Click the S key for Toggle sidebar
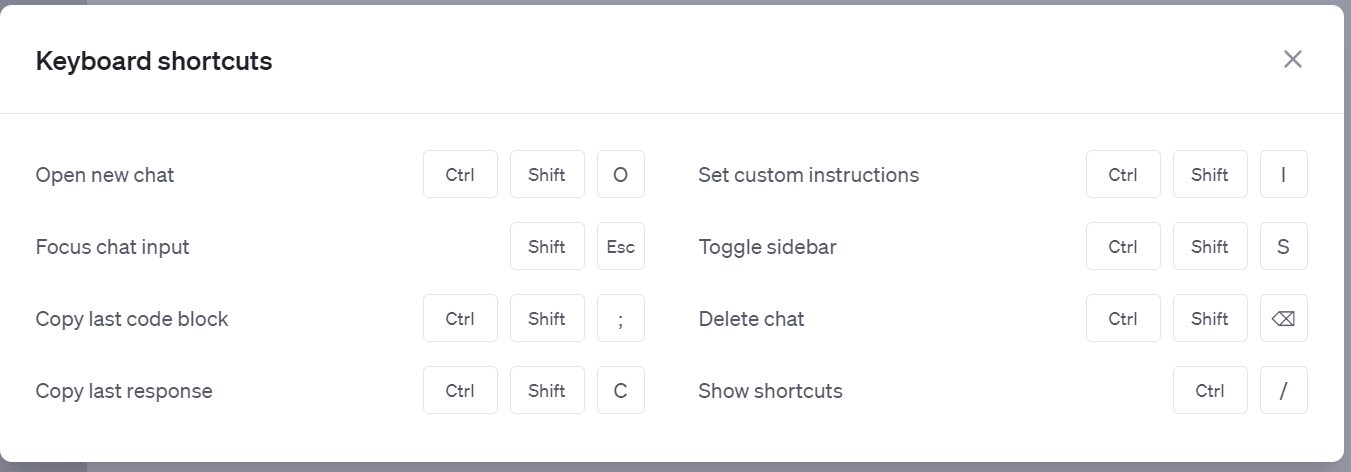The width and height of the screenshot is (1351, 472). point(1284,247)
